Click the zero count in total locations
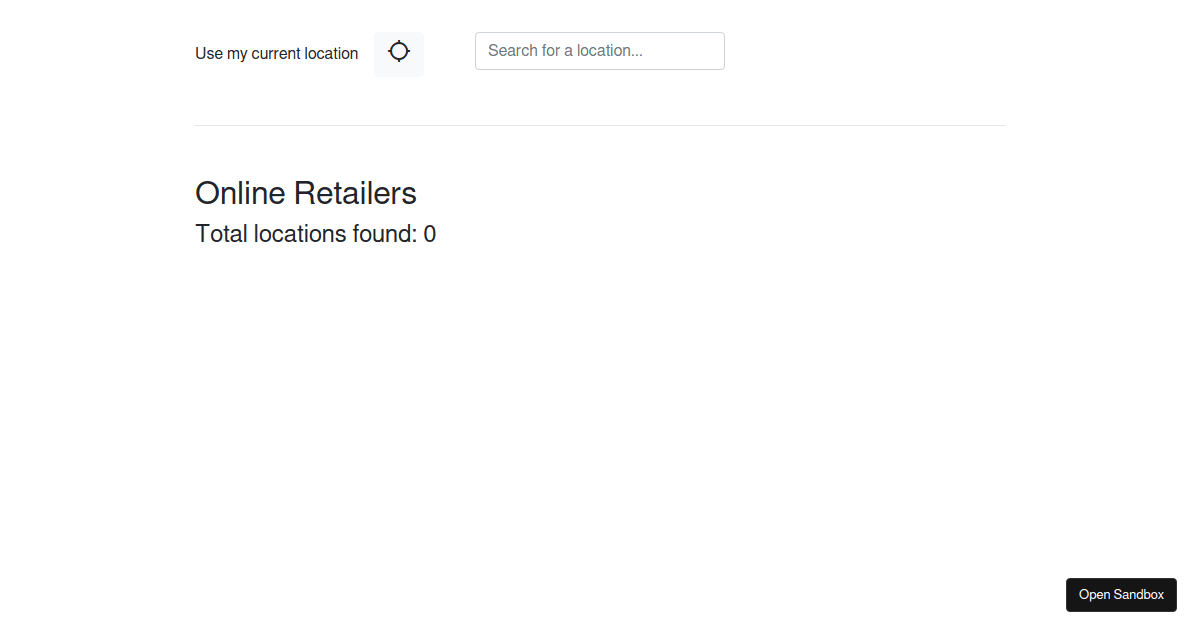1200x630 pixels. (430, 234)
